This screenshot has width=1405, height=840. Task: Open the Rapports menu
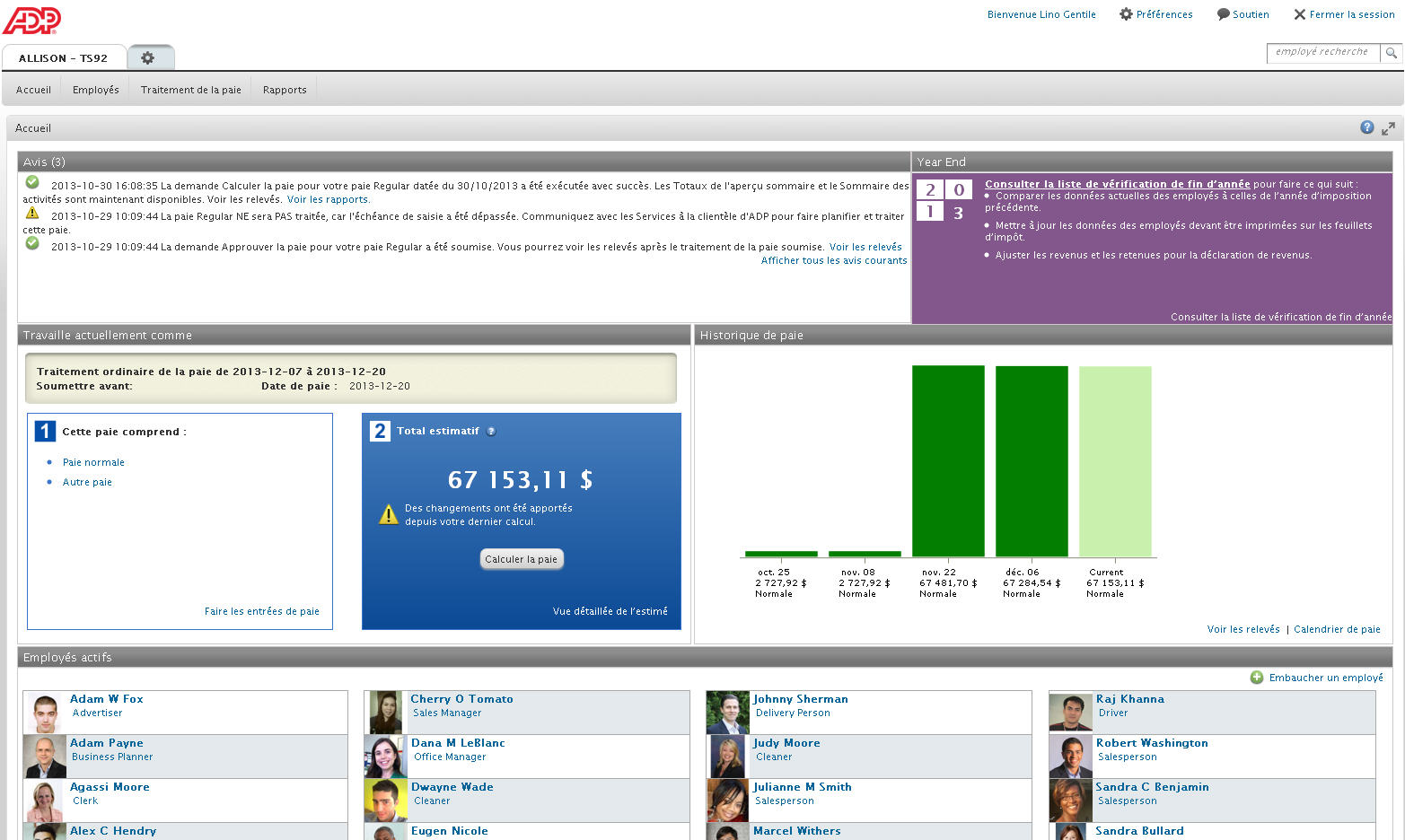pos(285,90)
